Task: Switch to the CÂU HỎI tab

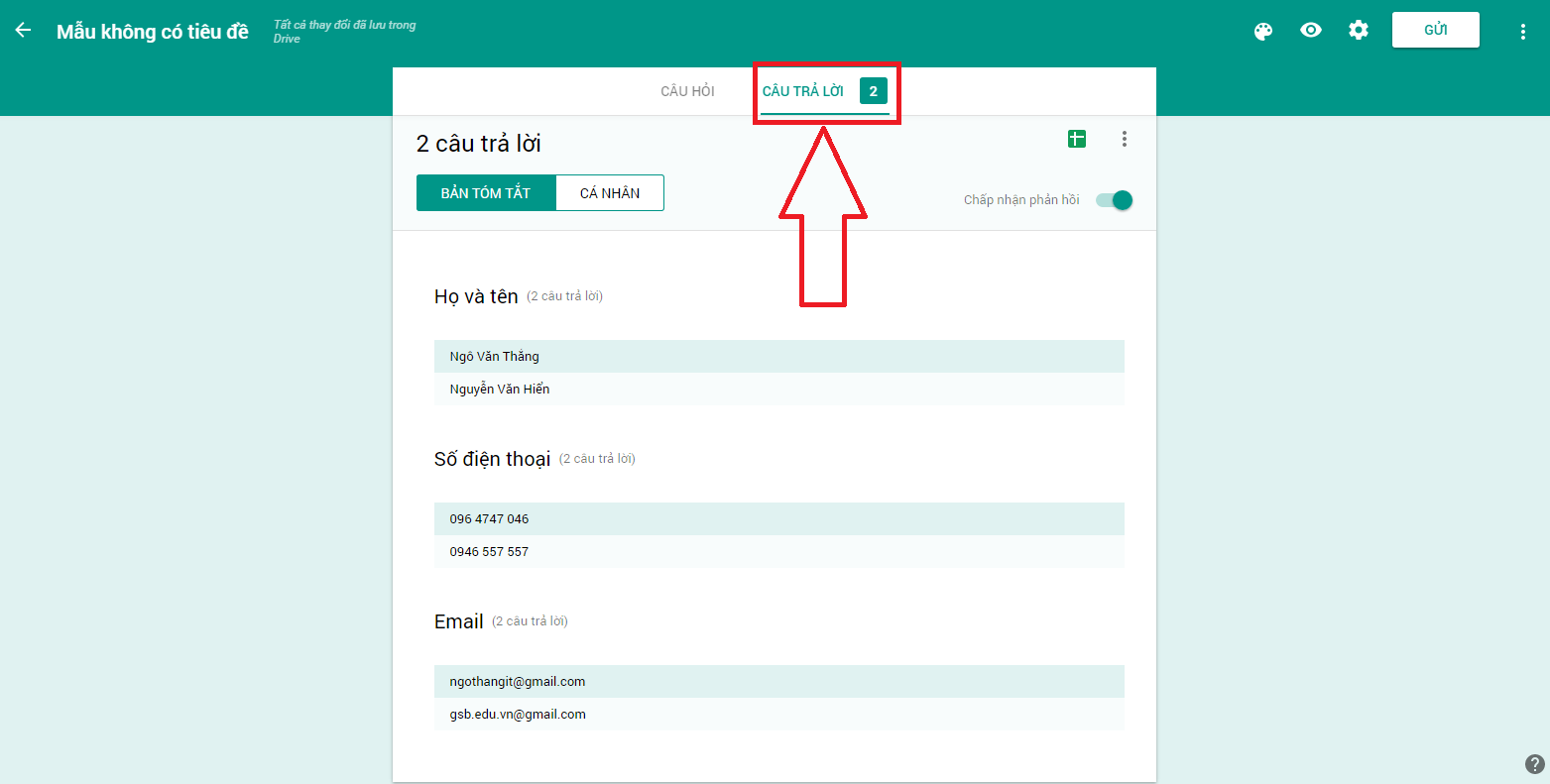Action: pos(687,91)
